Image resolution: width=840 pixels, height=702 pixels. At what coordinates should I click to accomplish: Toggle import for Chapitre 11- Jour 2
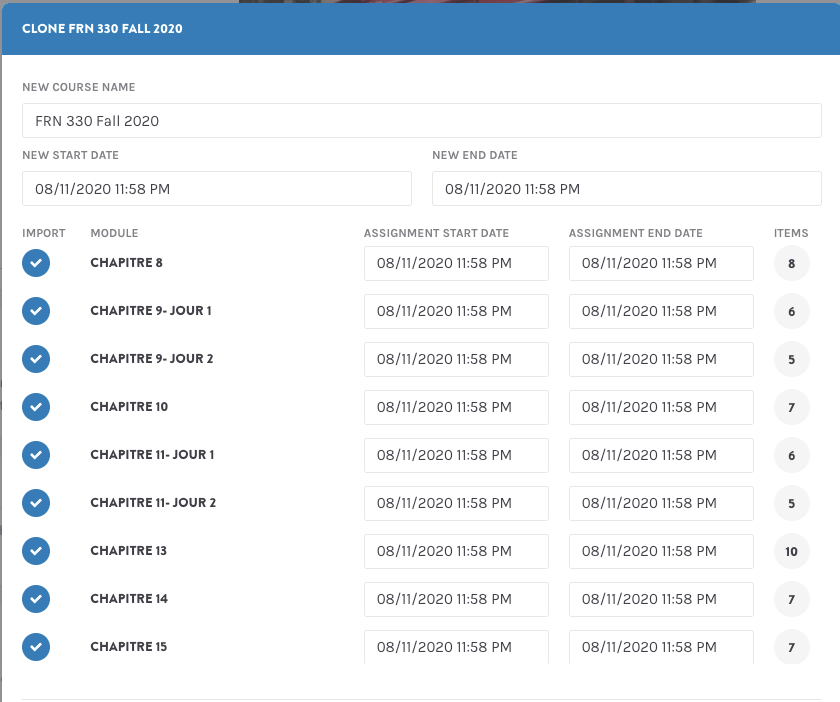(36, 503)
